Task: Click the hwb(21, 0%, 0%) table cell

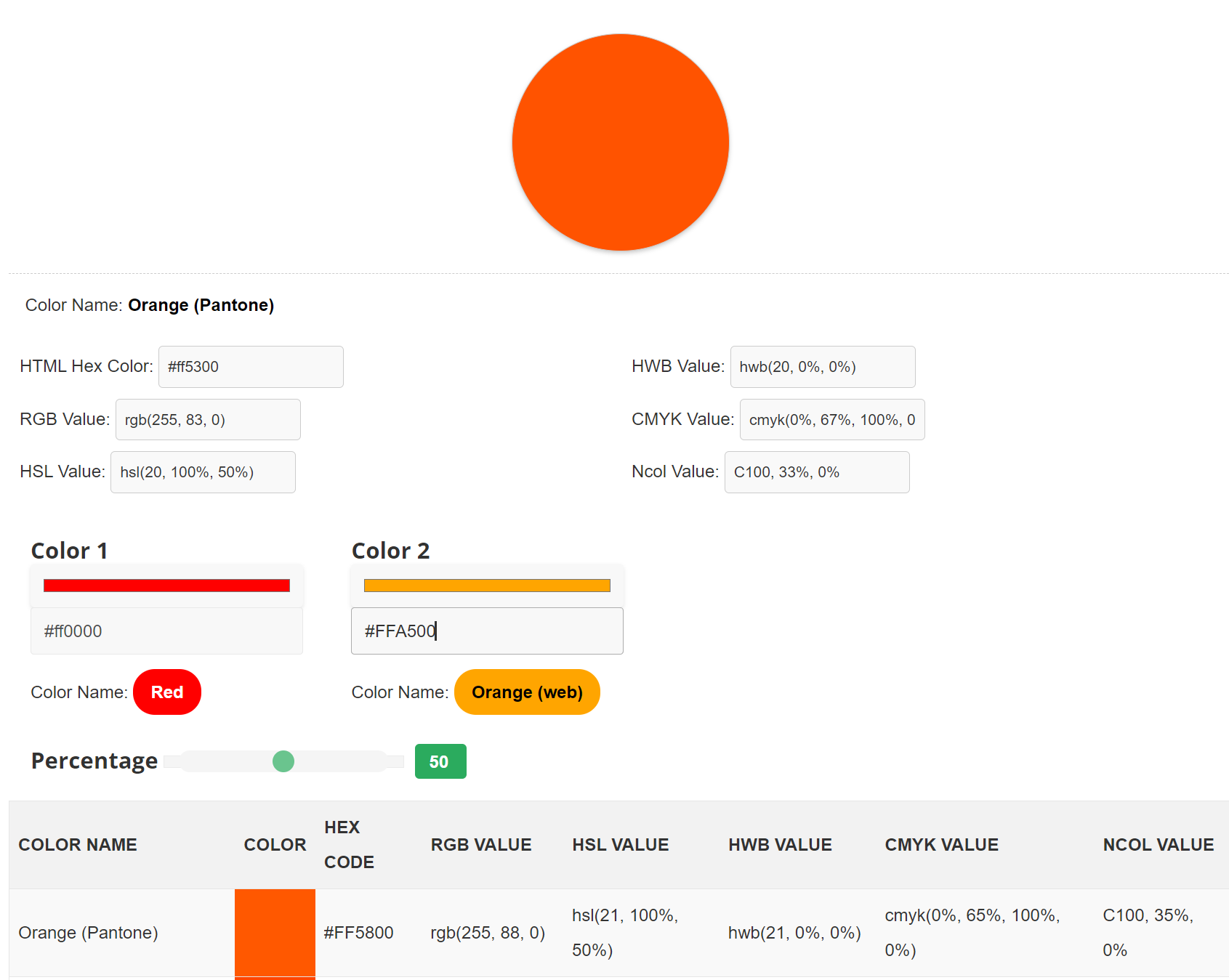Action: coord(794,933)
